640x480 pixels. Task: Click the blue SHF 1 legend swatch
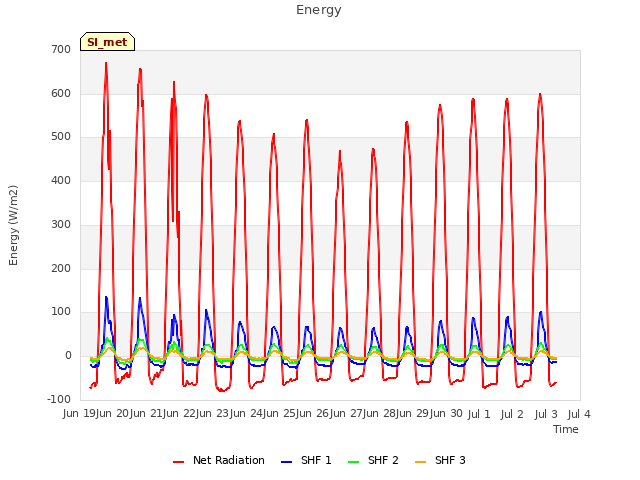click(287, 462)
